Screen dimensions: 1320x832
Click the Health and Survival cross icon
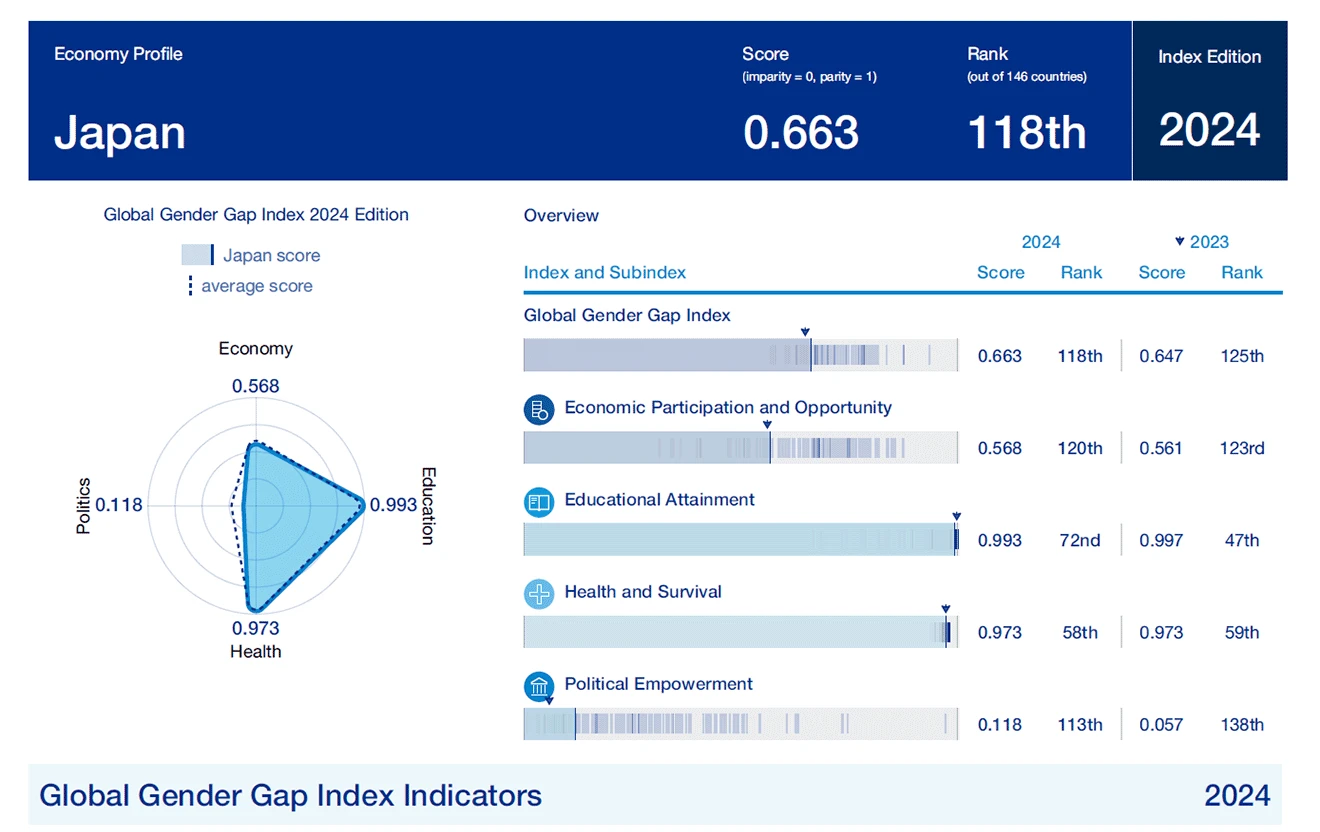(539, 593)
